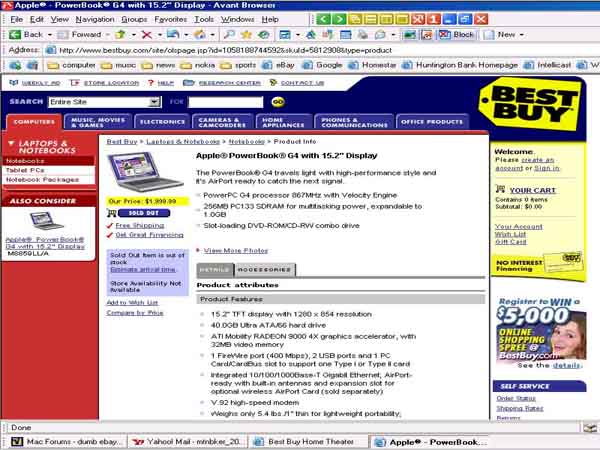The height and width of the screenshot is (450, 600).
Task: Click the Free Shipping link
Action: 140,225
